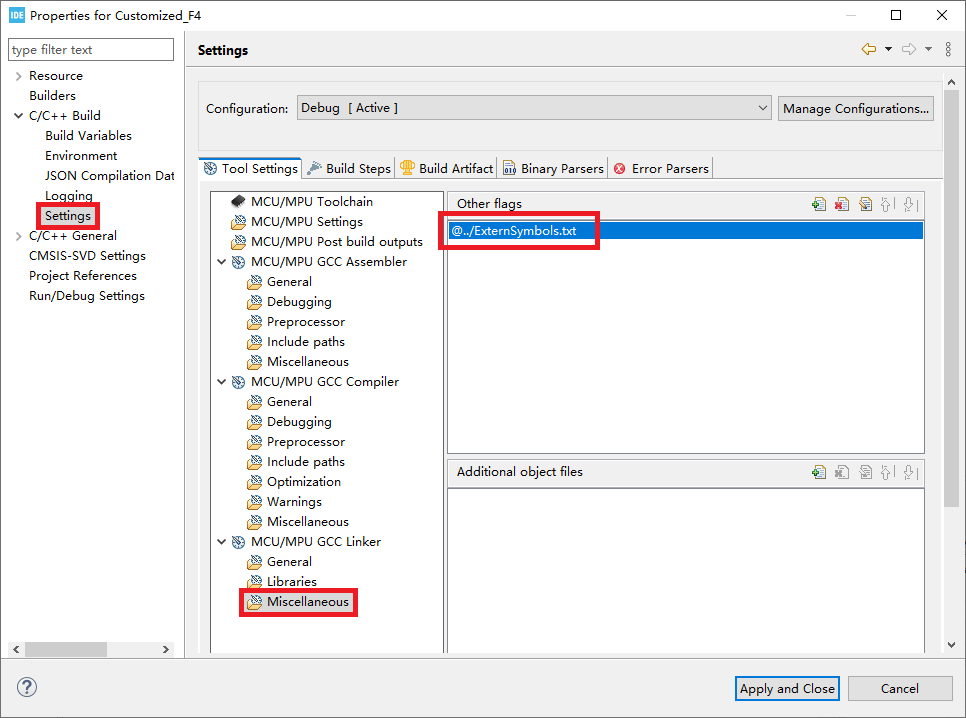
Task: Open the three-dot view menu icon
Action: 948,50
